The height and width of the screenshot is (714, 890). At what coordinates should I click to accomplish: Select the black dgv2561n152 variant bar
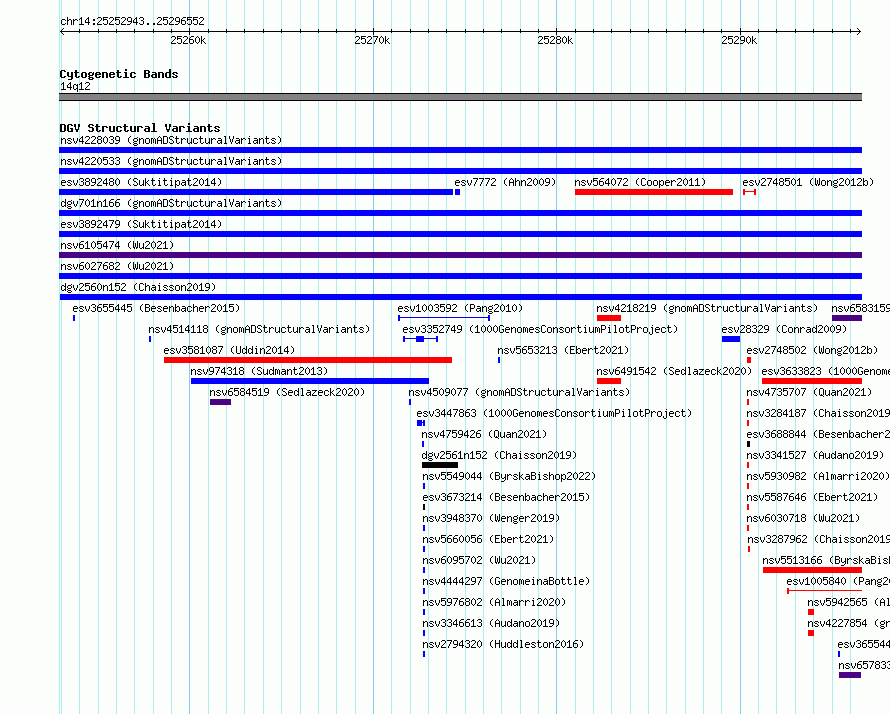(440, 465)
